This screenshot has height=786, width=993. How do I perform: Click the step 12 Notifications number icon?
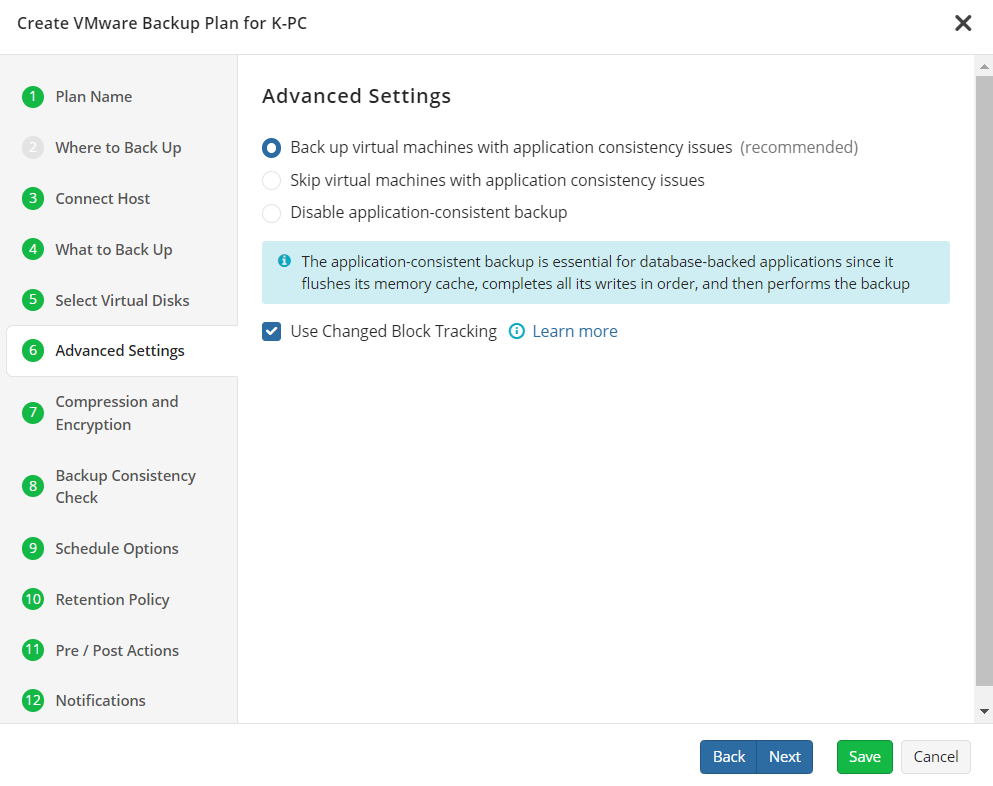click(x=33, y=700)
